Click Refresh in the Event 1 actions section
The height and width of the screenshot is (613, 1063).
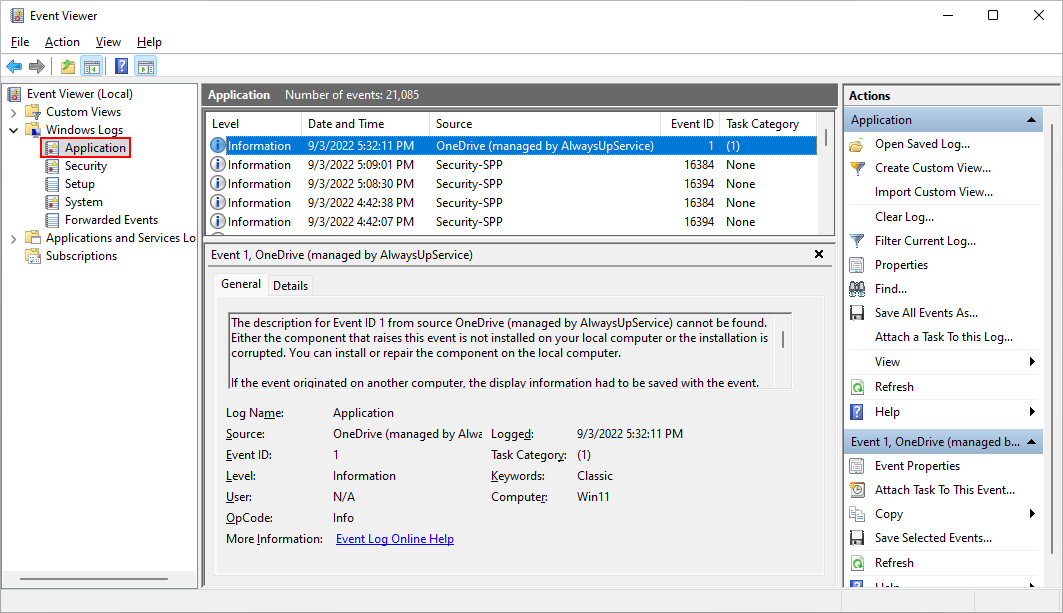point(894,563)
